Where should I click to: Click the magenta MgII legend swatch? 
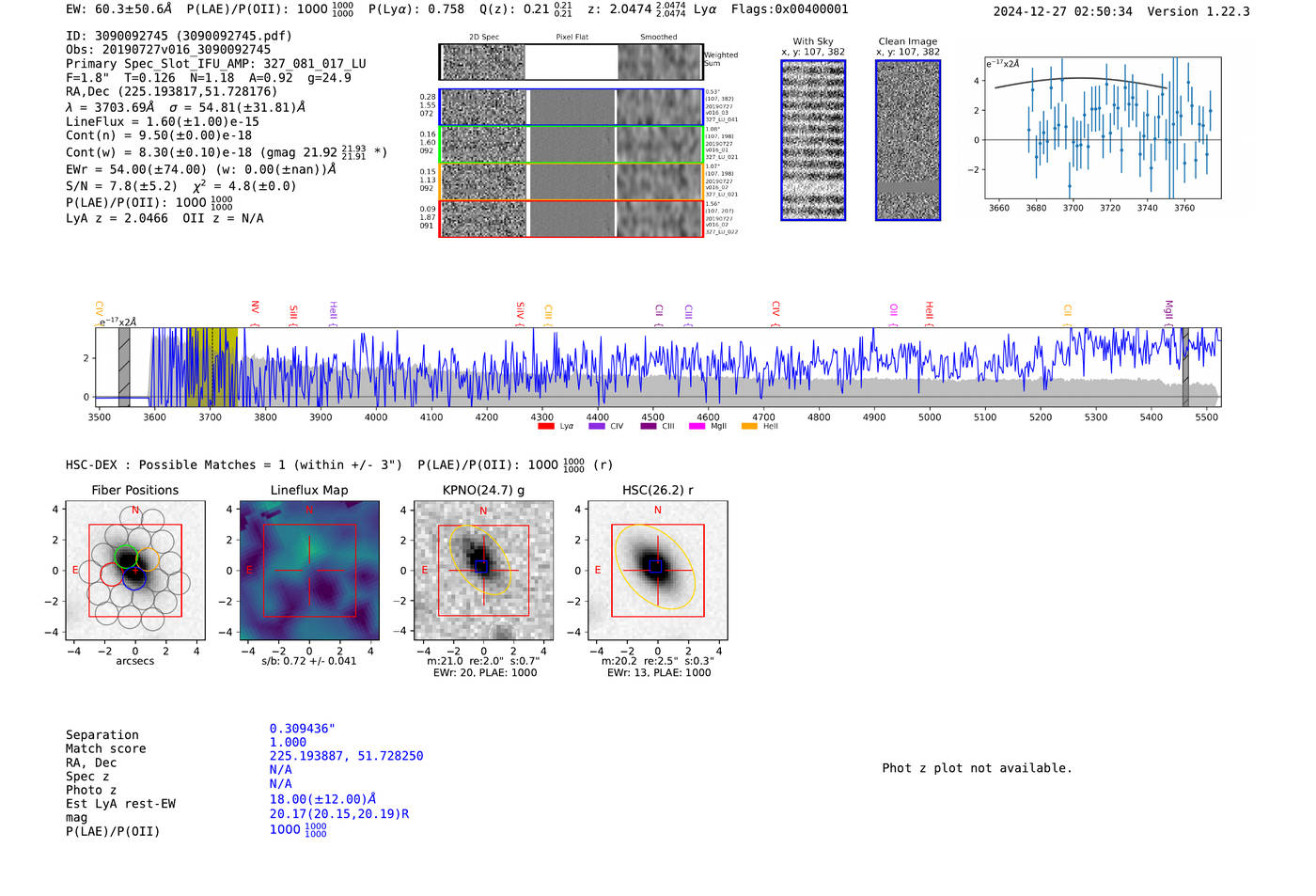pos(697,426)
